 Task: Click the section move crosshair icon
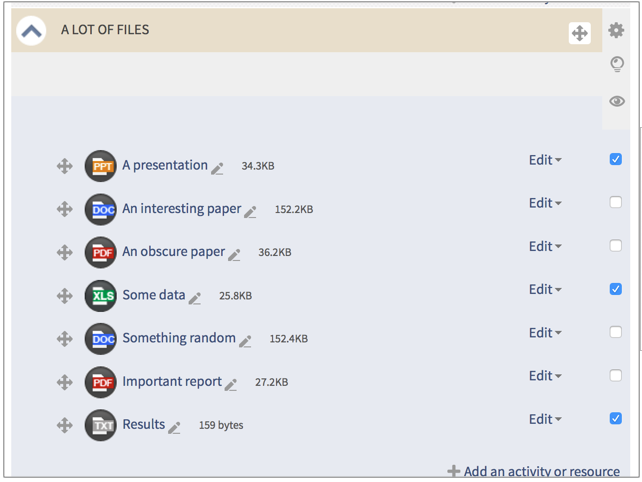(579, 33)
